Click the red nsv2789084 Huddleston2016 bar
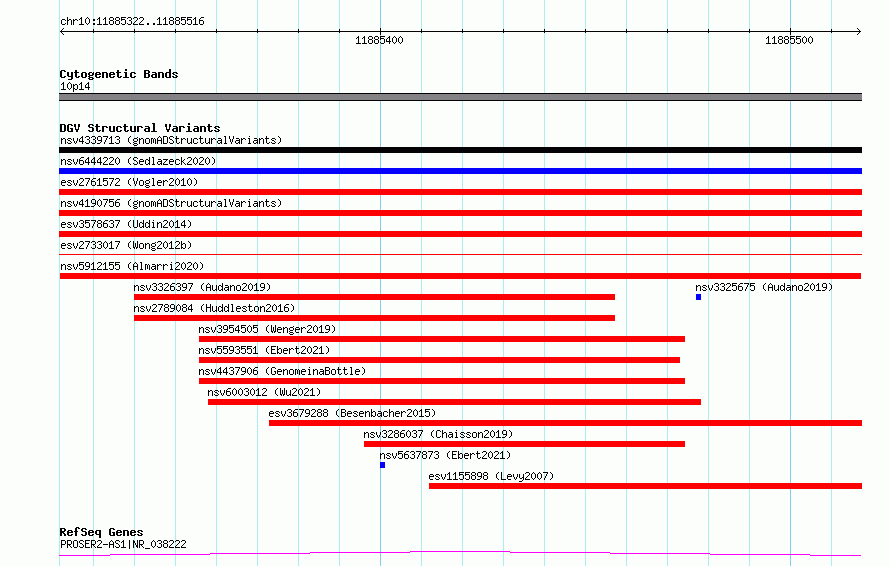This screenshot has height=566, width=890. click(x=375, y=318)
